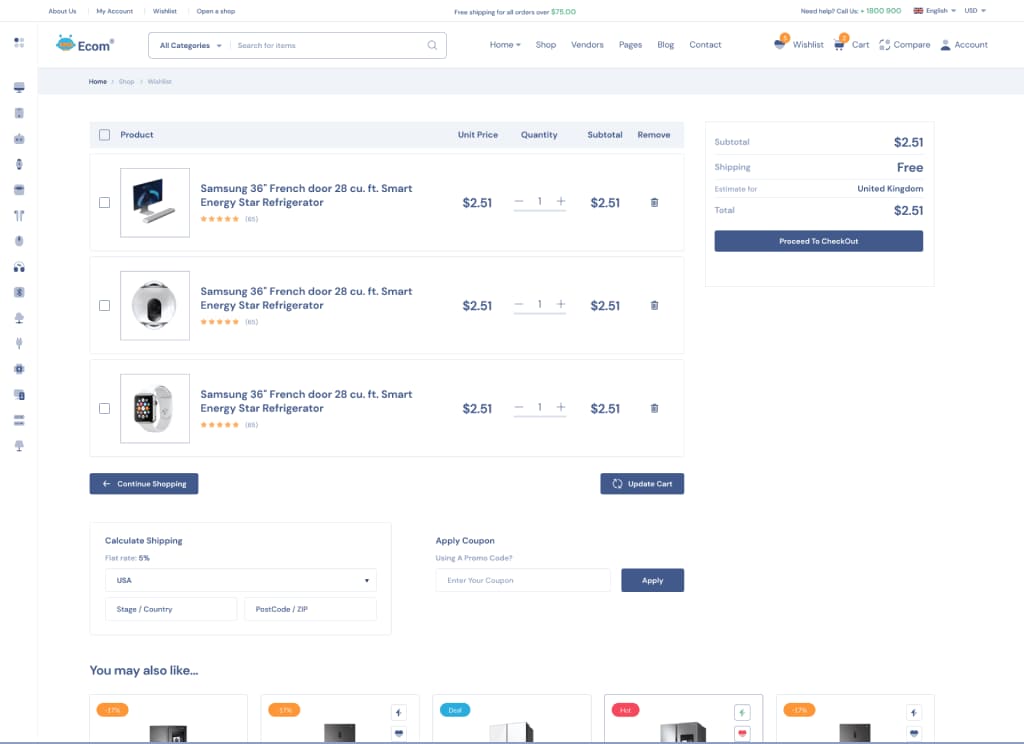
Task: Open the Blog navigation menu item
Action: (x=665, y=45)
